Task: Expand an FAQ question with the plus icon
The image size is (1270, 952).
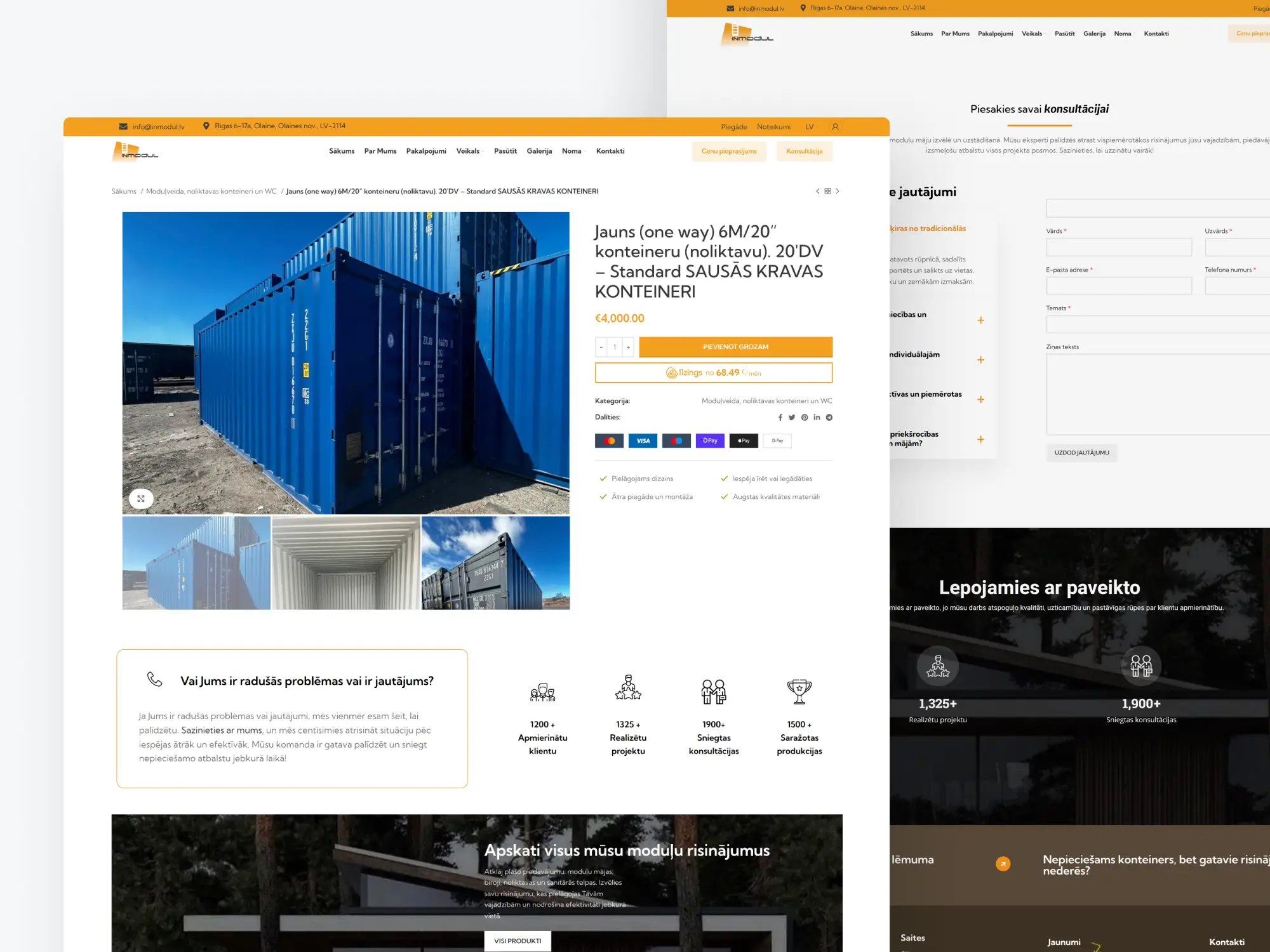Action: click(980, 320)
